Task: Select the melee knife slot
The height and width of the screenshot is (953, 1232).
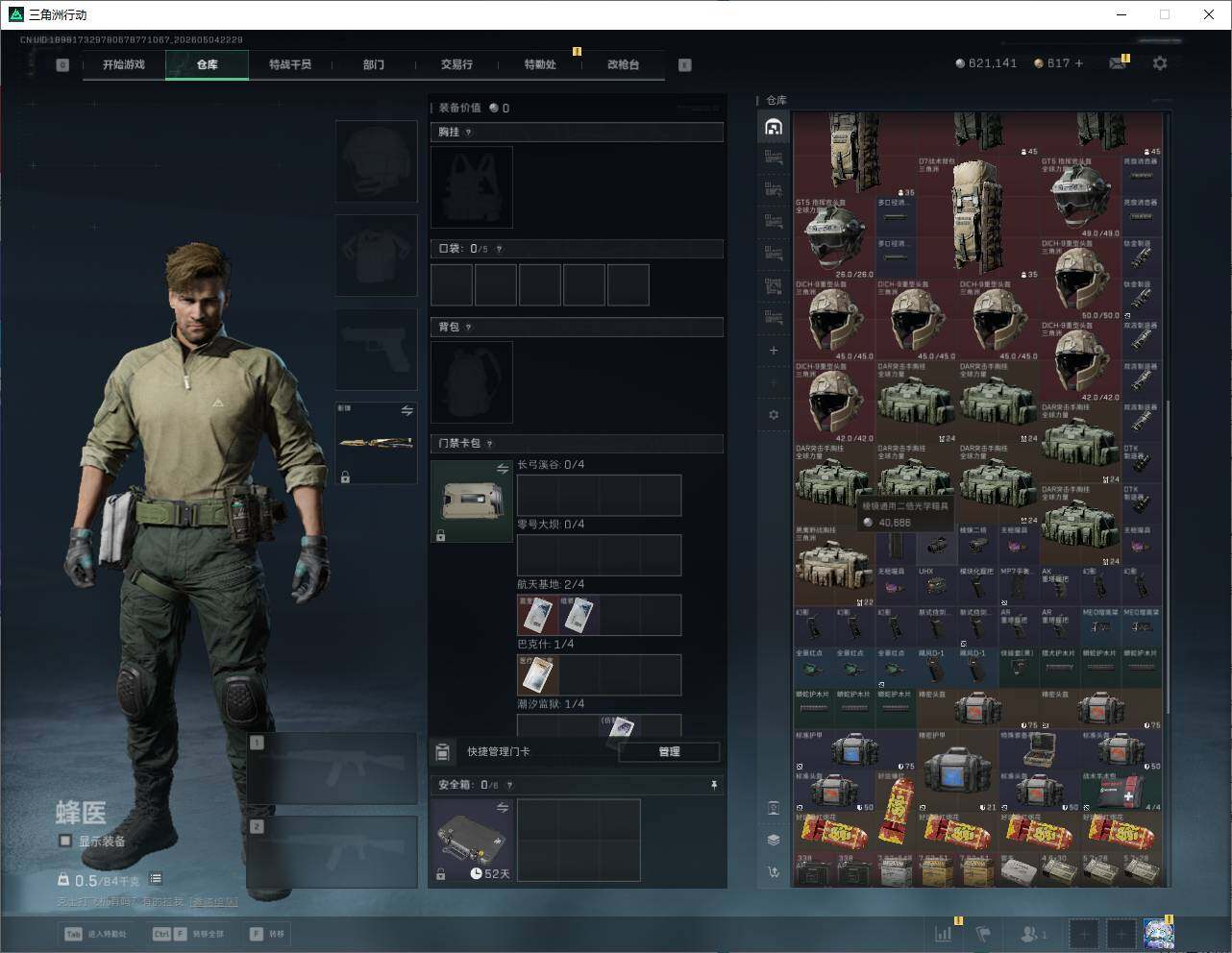Action: click(x=377, y=443)
